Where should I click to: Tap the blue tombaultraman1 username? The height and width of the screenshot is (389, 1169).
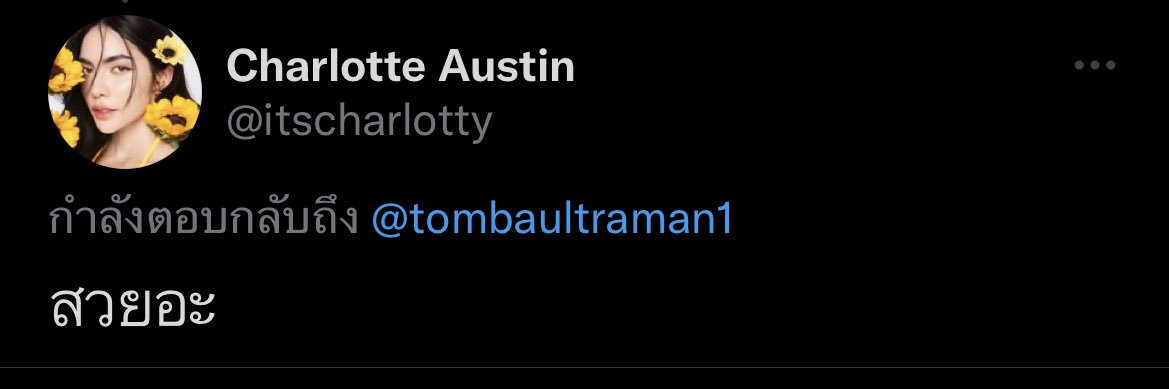[x=552, y=220]
